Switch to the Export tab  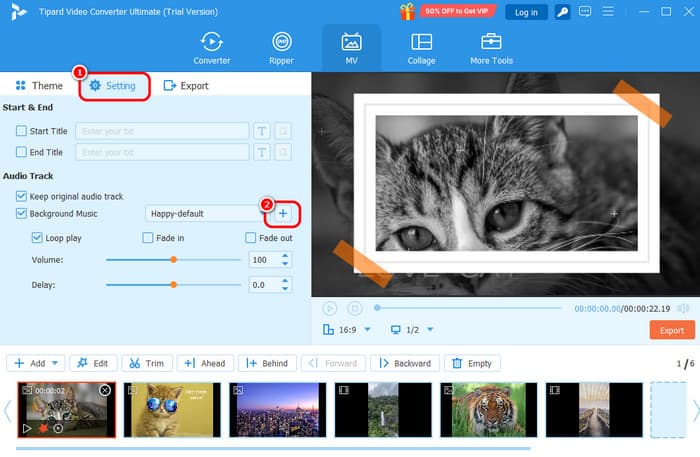pos(186,86)
